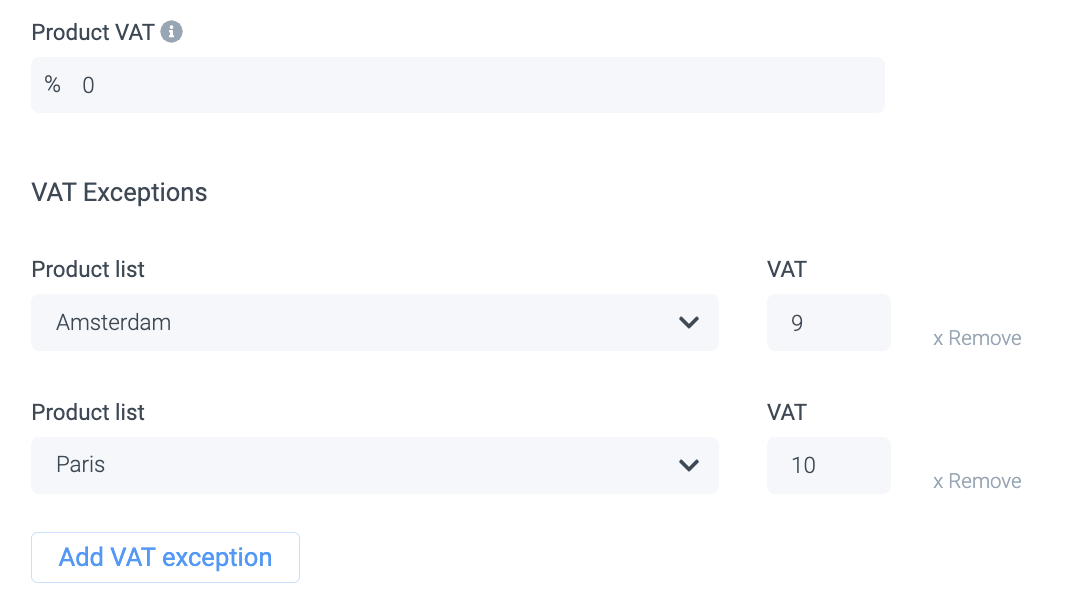Click the VAT label above the 9 field
This screenshot has width=1074, height=592.
tap(786, 270)
